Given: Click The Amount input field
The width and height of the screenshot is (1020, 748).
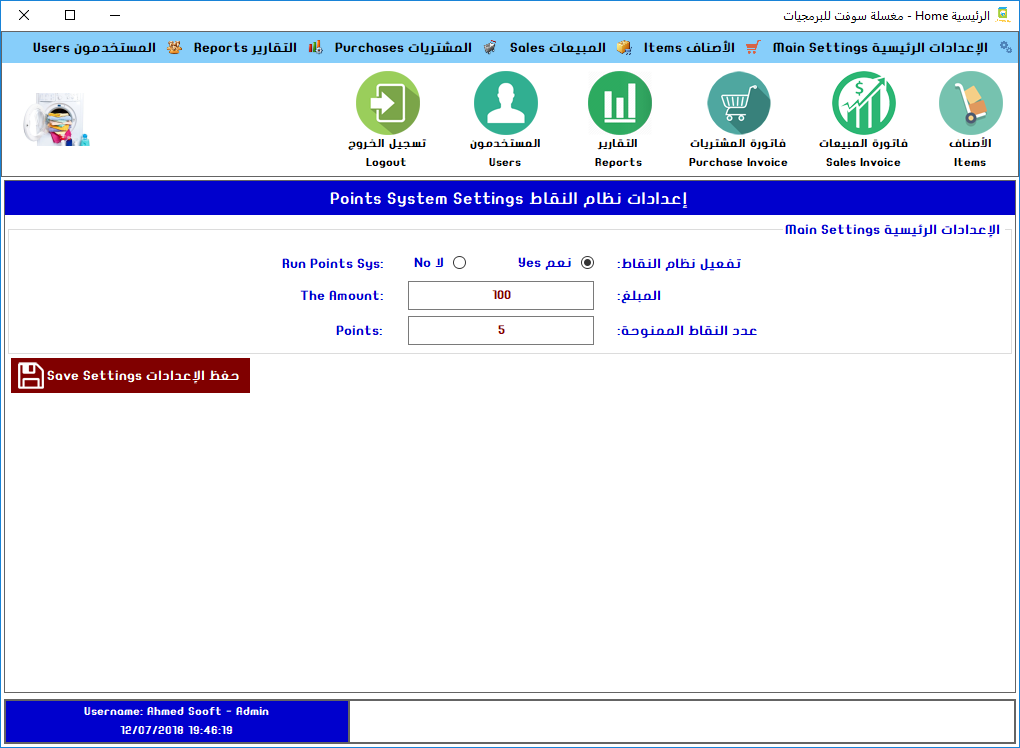Looking at the screenshot, I should [501, 296].
